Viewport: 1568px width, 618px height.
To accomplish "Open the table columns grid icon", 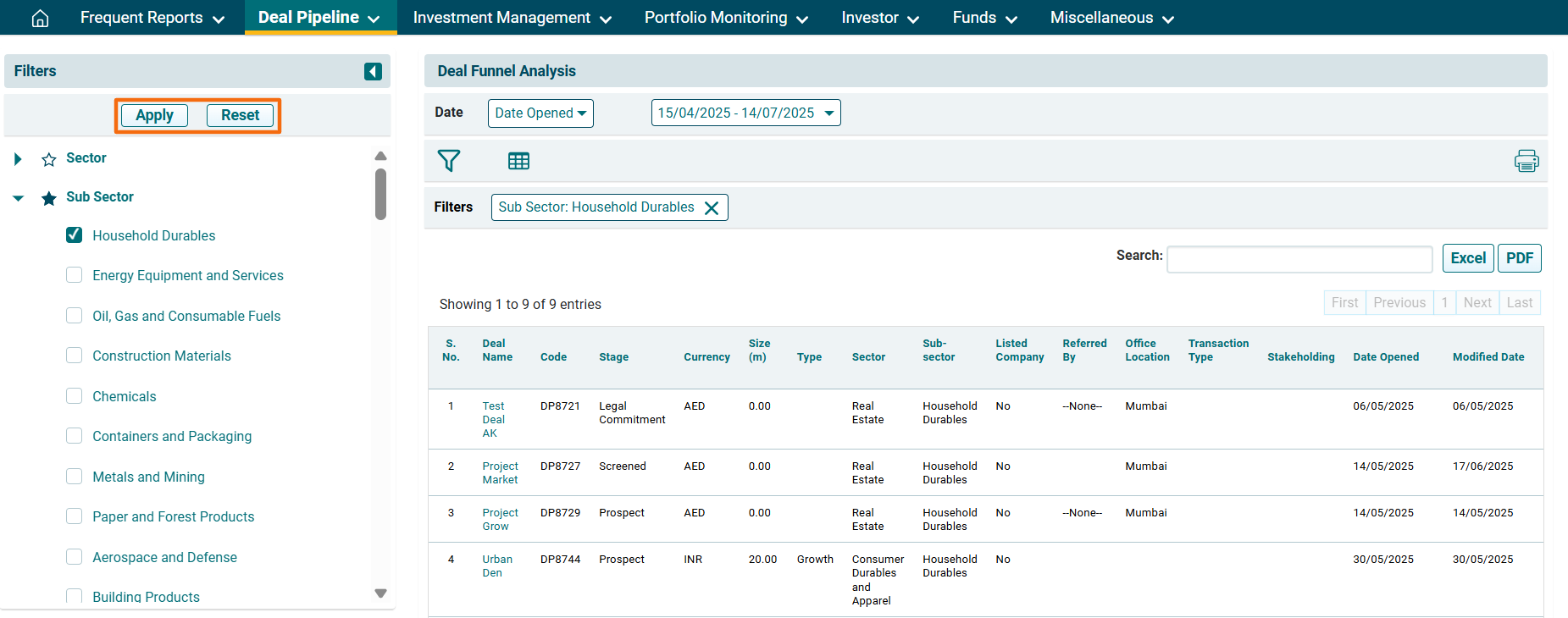I will pyautogui.click(x=518, y=161).
